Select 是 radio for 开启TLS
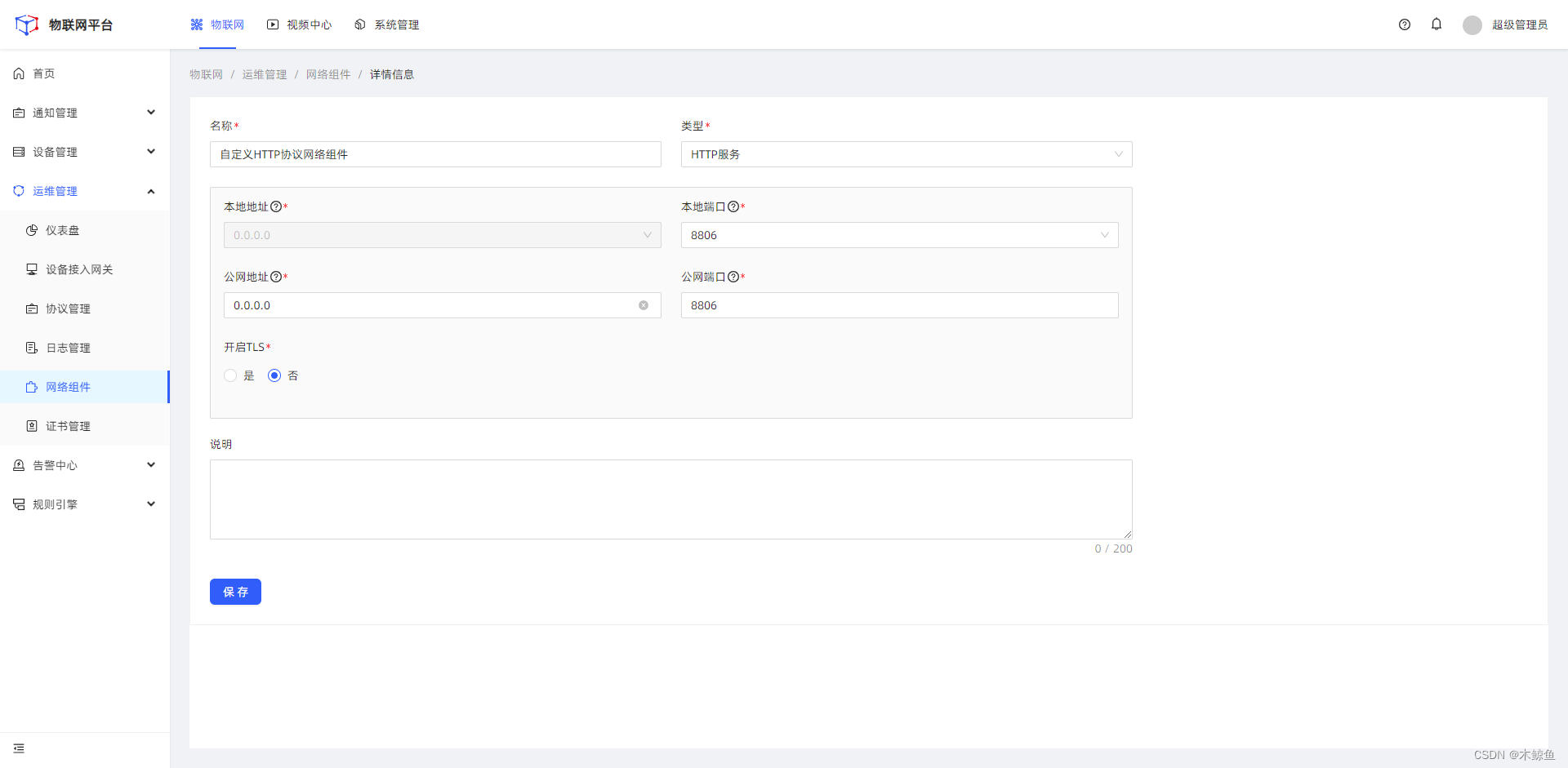1568x768 pixels. click(230, 375)
